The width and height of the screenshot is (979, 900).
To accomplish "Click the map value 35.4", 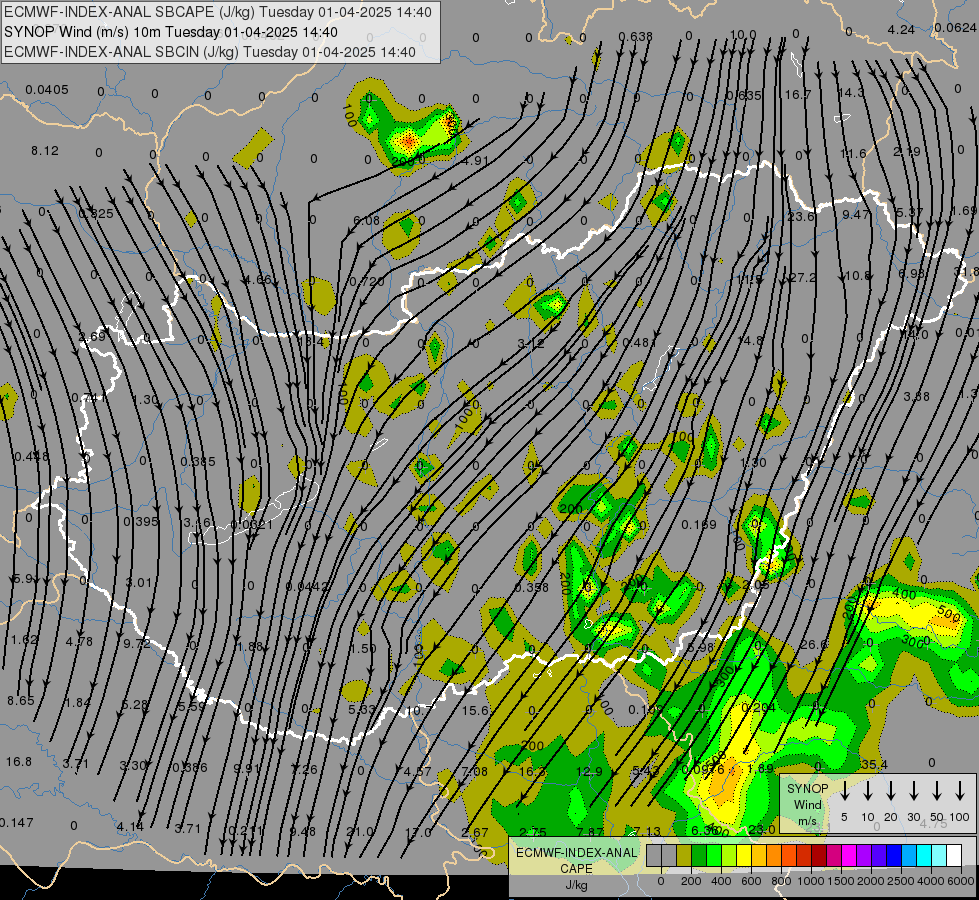I will point(873,764).
